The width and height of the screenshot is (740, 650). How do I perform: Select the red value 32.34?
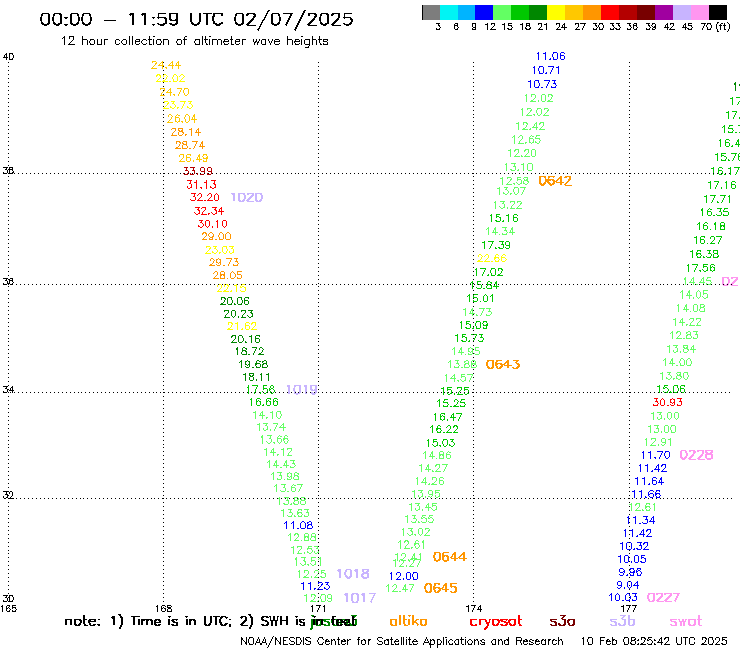tap(209, 211)
